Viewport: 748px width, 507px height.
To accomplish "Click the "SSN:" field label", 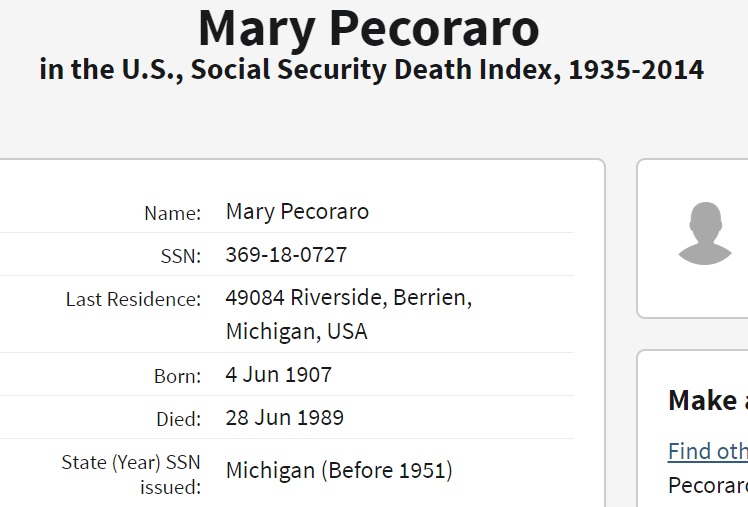I will point(181,256).
